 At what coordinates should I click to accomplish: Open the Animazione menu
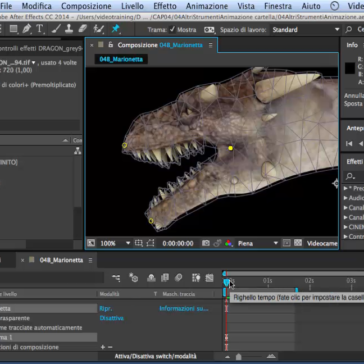[207, 6]
